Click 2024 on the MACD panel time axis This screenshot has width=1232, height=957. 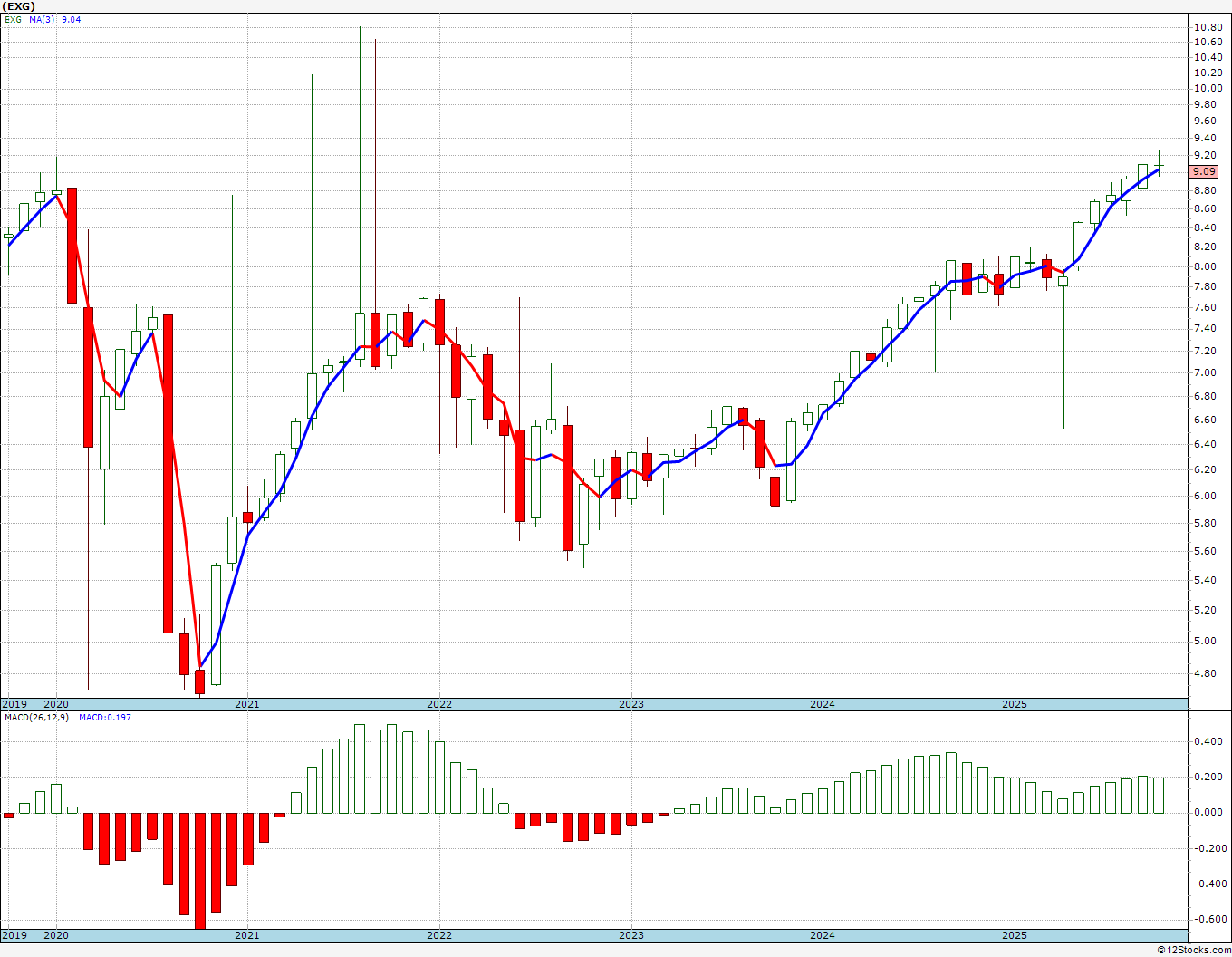(823, 935)
